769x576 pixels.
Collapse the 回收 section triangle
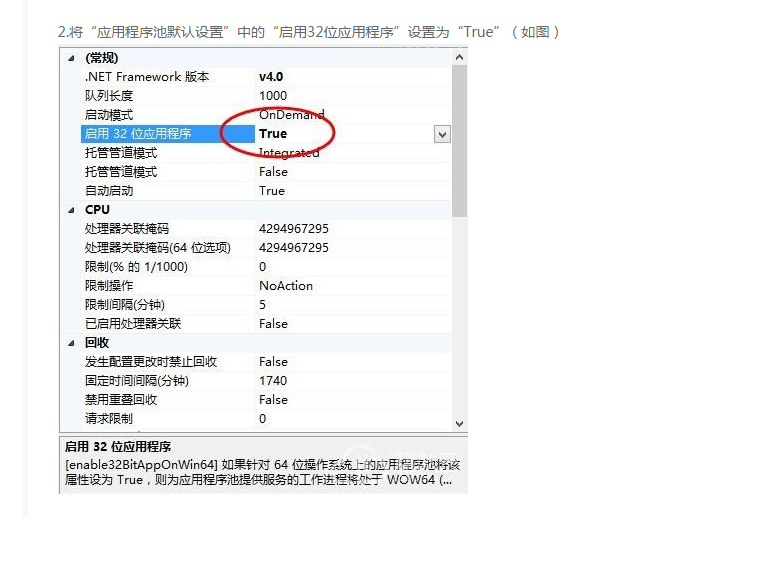(x=71, y=343)
